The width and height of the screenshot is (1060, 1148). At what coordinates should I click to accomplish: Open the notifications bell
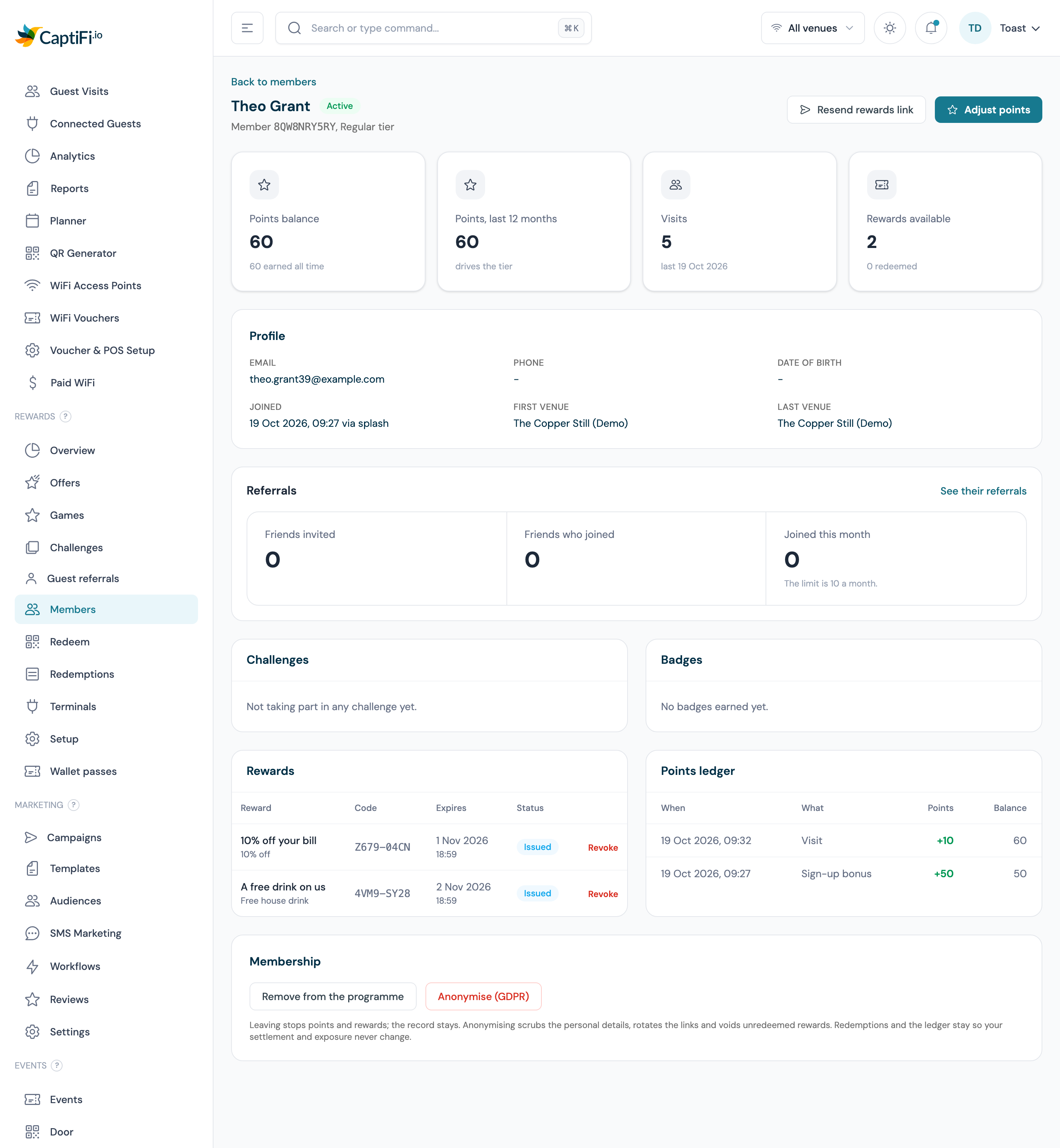coord(931,28)
